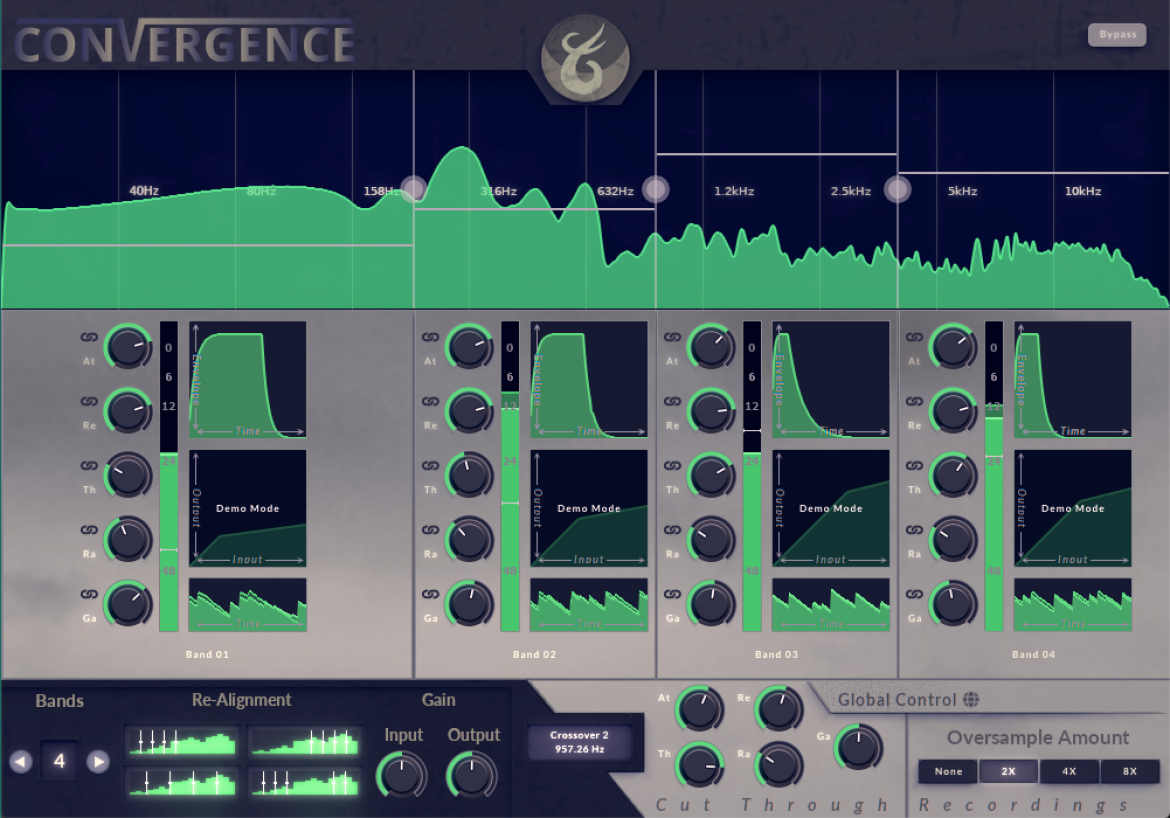
Task: Click the Band 01 Attack knob
Action: pos(128,346)
